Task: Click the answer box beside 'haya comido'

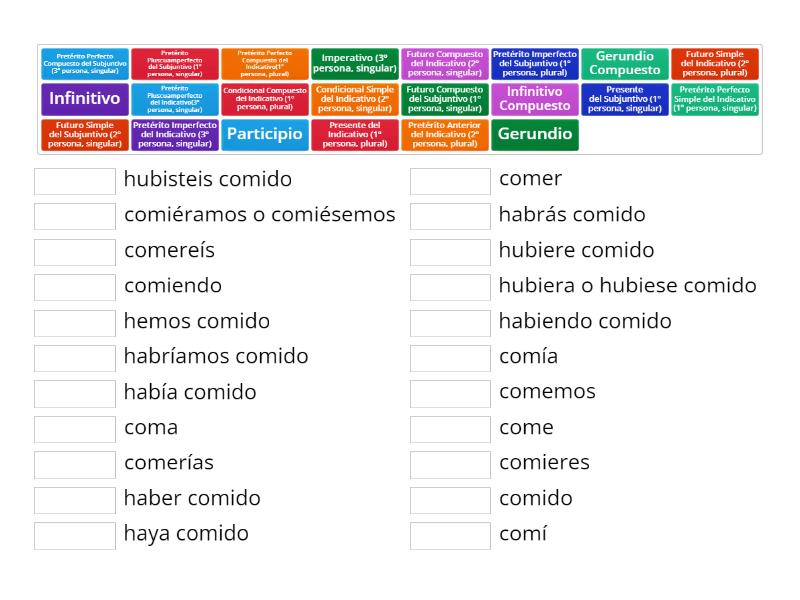Action: pyautogui.click(x=75, y=535)
